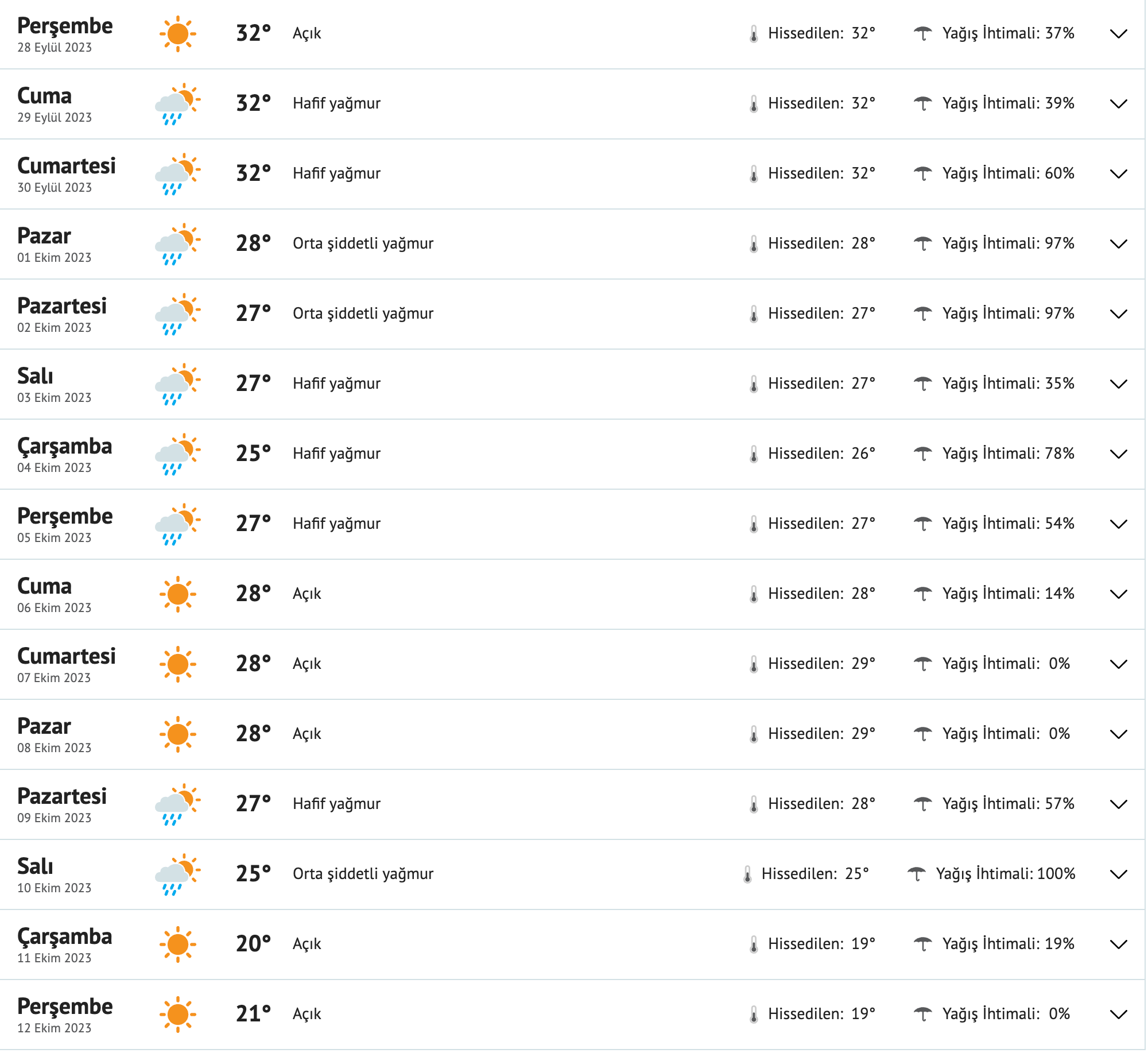Click the thermometer icon next to Hissedilen 32°
1148x1053 pixels.
755,33
